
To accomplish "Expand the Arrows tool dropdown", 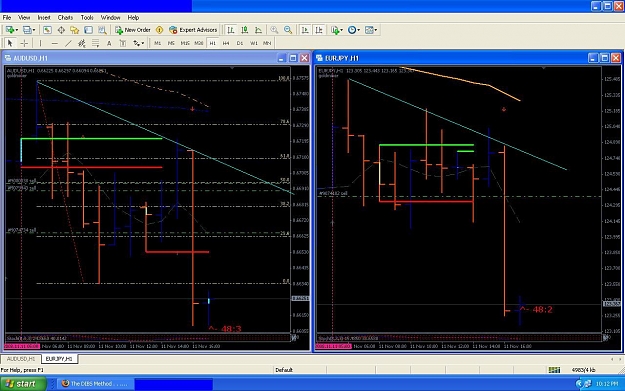I will pos(143,43).
